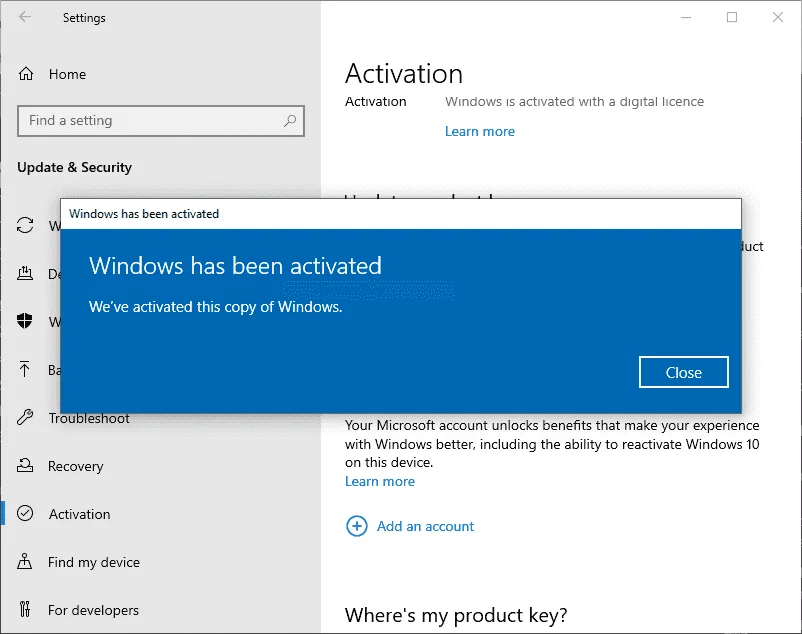
Task: Maximize the Settings window
Action: (x=732, y=17)
